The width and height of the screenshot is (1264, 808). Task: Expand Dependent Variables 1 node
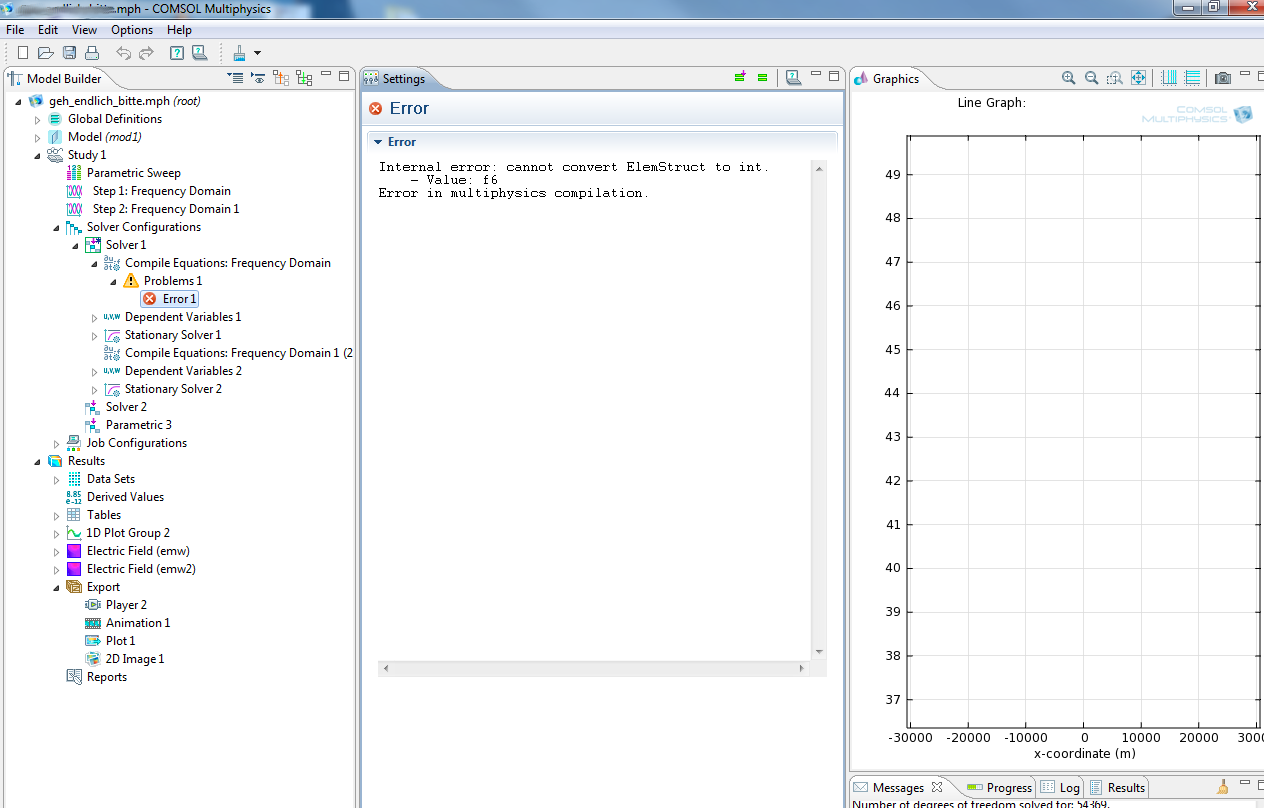coord(95,317)
